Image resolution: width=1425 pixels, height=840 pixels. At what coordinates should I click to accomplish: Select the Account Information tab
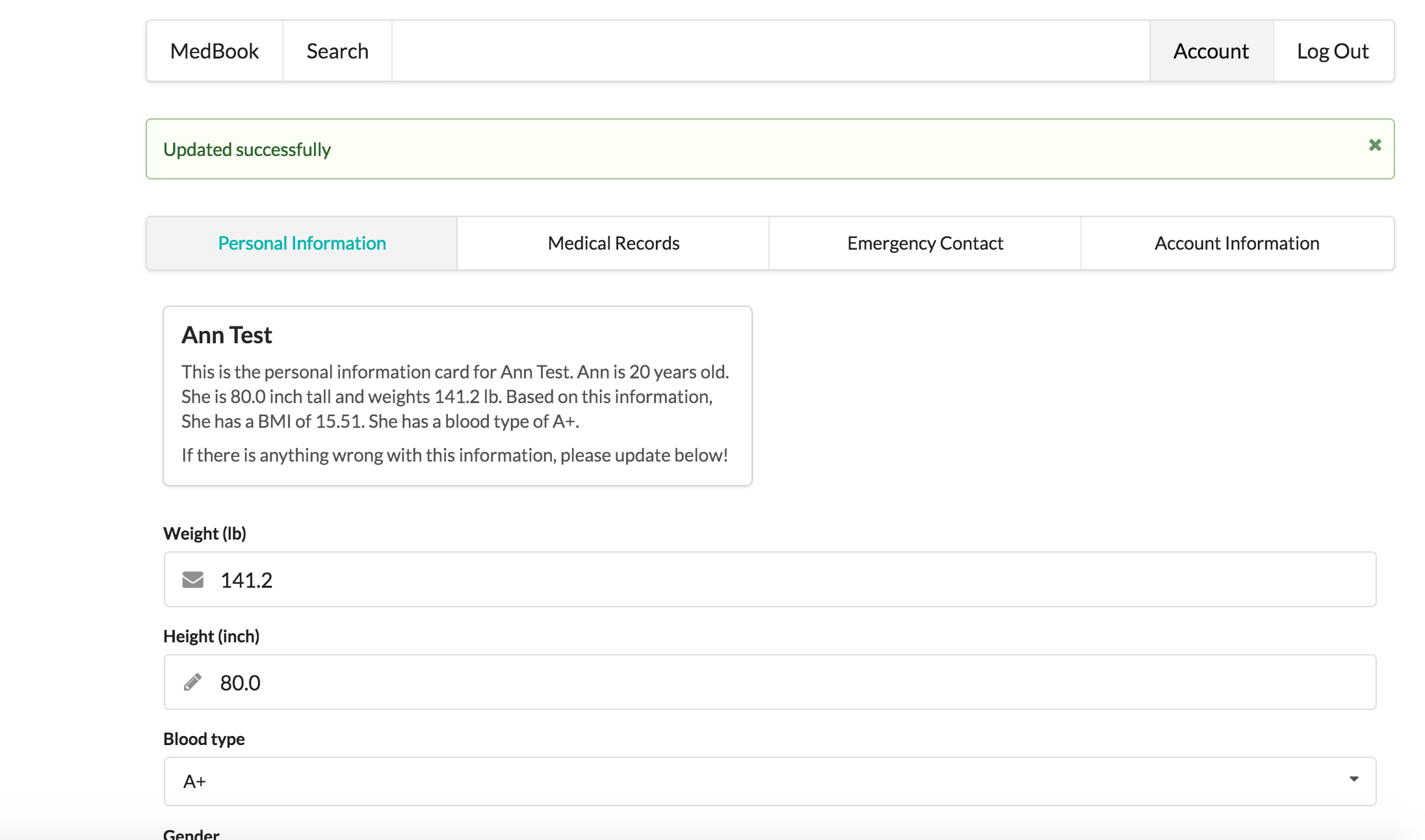[x=1236, y=243]
